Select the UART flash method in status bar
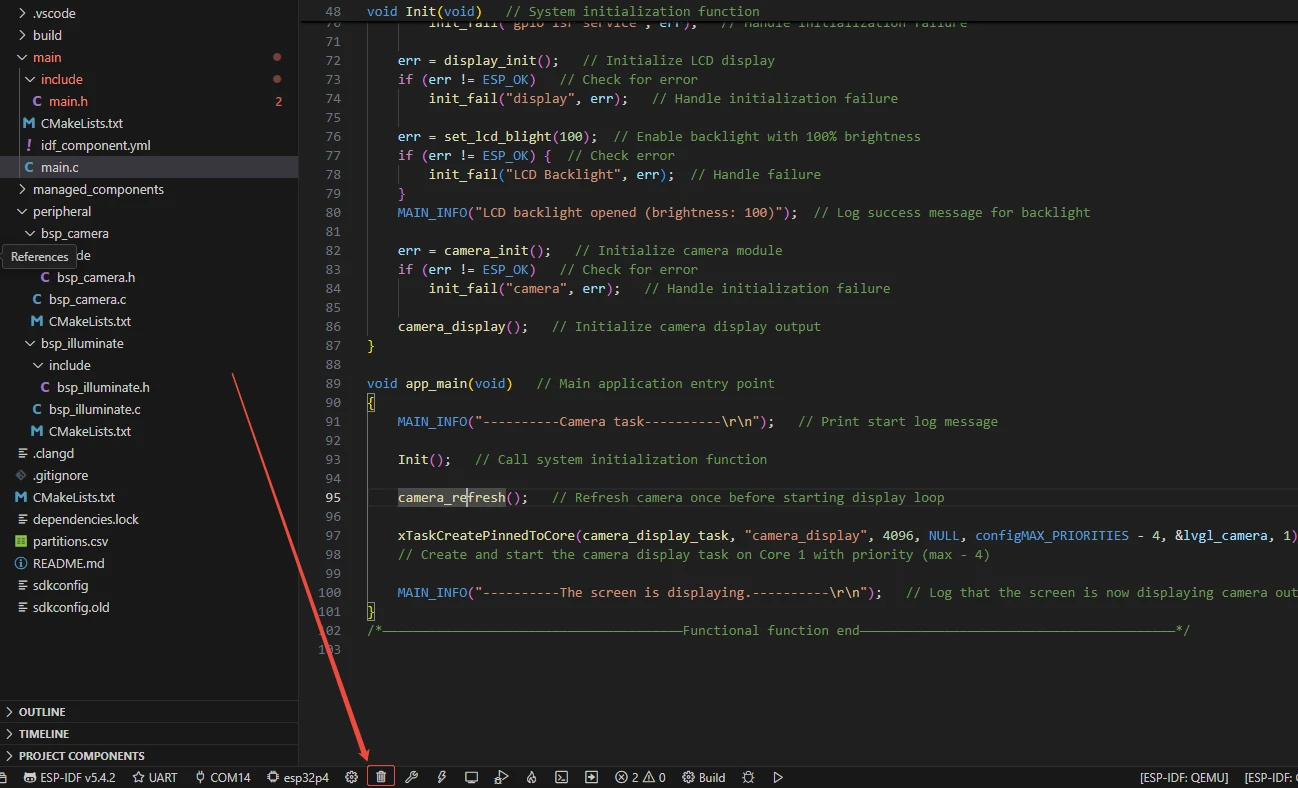This screenshot has height=788, width=1298. (x=155, y=777)
